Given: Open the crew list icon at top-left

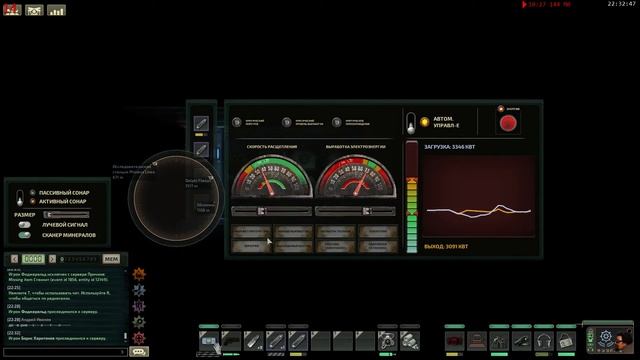Looking at the screenshot, I should [12, 9].
